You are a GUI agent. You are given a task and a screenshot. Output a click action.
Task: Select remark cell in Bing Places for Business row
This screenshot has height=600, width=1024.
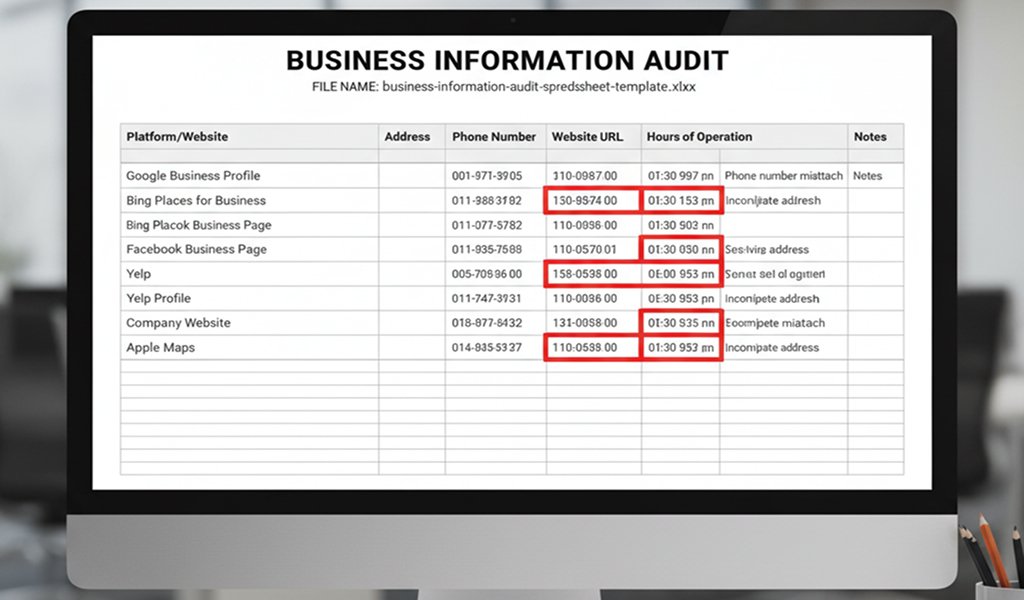[784, 200]
